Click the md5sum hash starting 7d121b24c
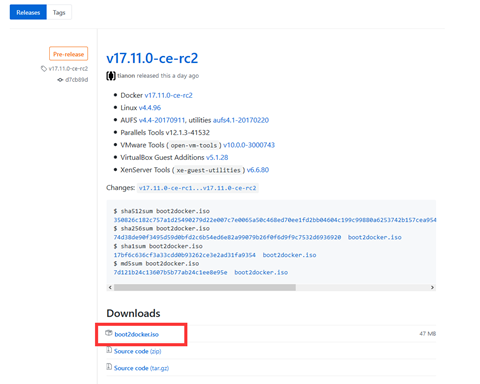Screen dimensions: 480x384 pos(170,272)
